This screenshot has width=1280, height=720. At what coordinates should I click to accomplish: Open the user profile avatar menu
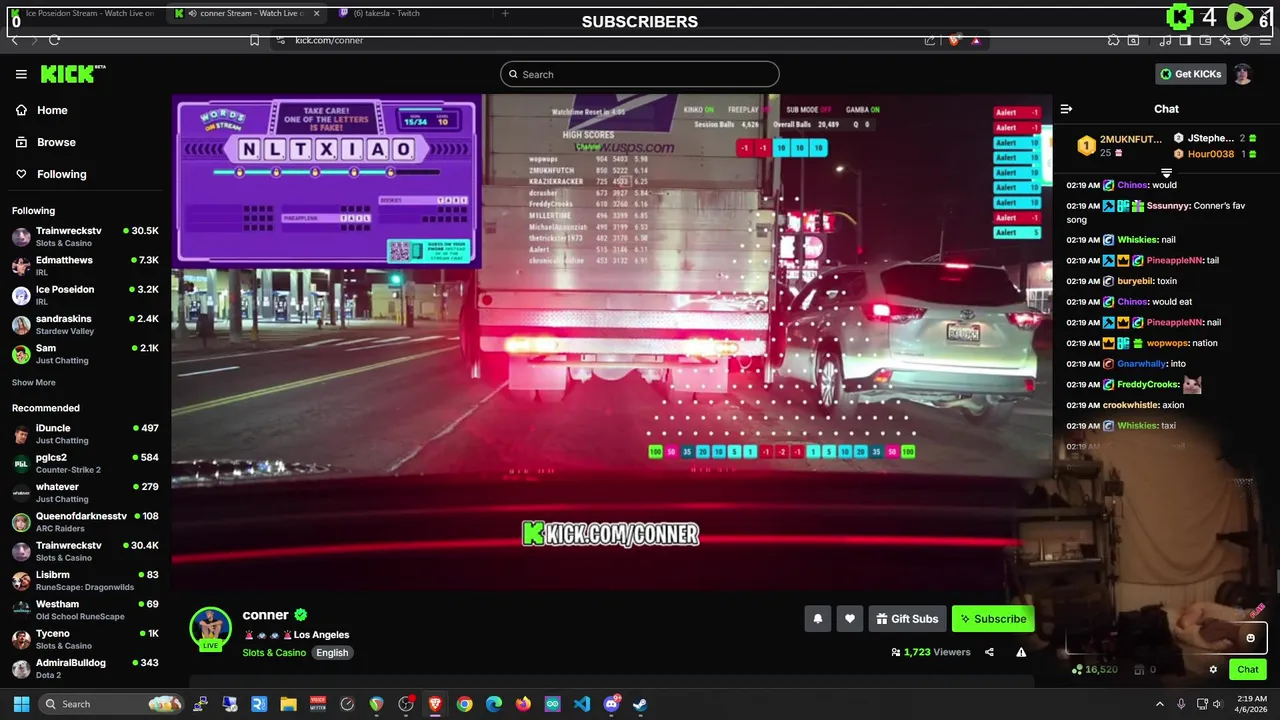pos(1243,74)
